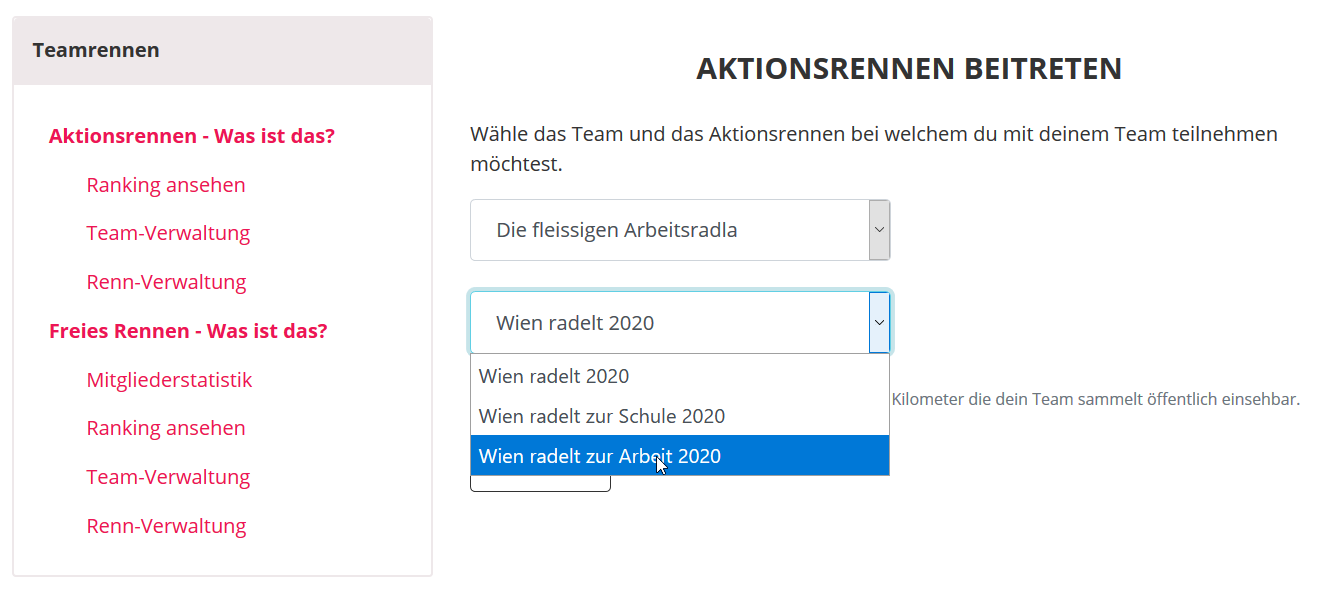View the Mitgliederstatistik page
The width and height of the screenshot is (1338, 596).
[169, 380]
